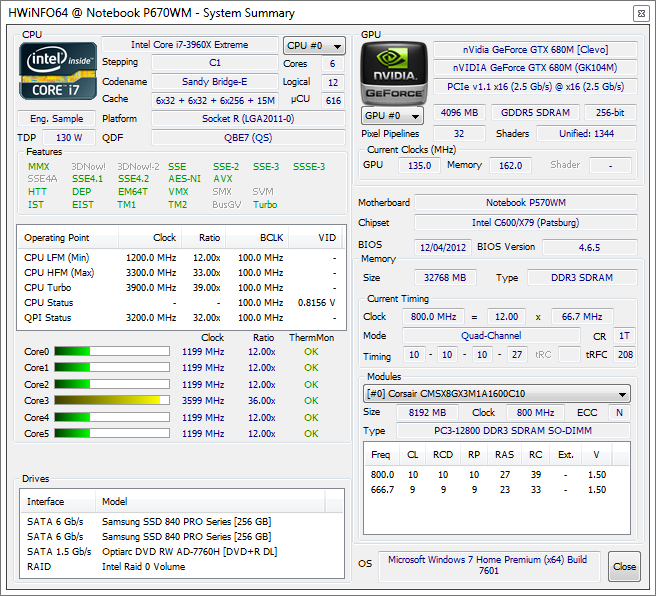Select the QPI Status row
Image resolution: width=656 pixels, height=596 pixels.
pos(180,318)
